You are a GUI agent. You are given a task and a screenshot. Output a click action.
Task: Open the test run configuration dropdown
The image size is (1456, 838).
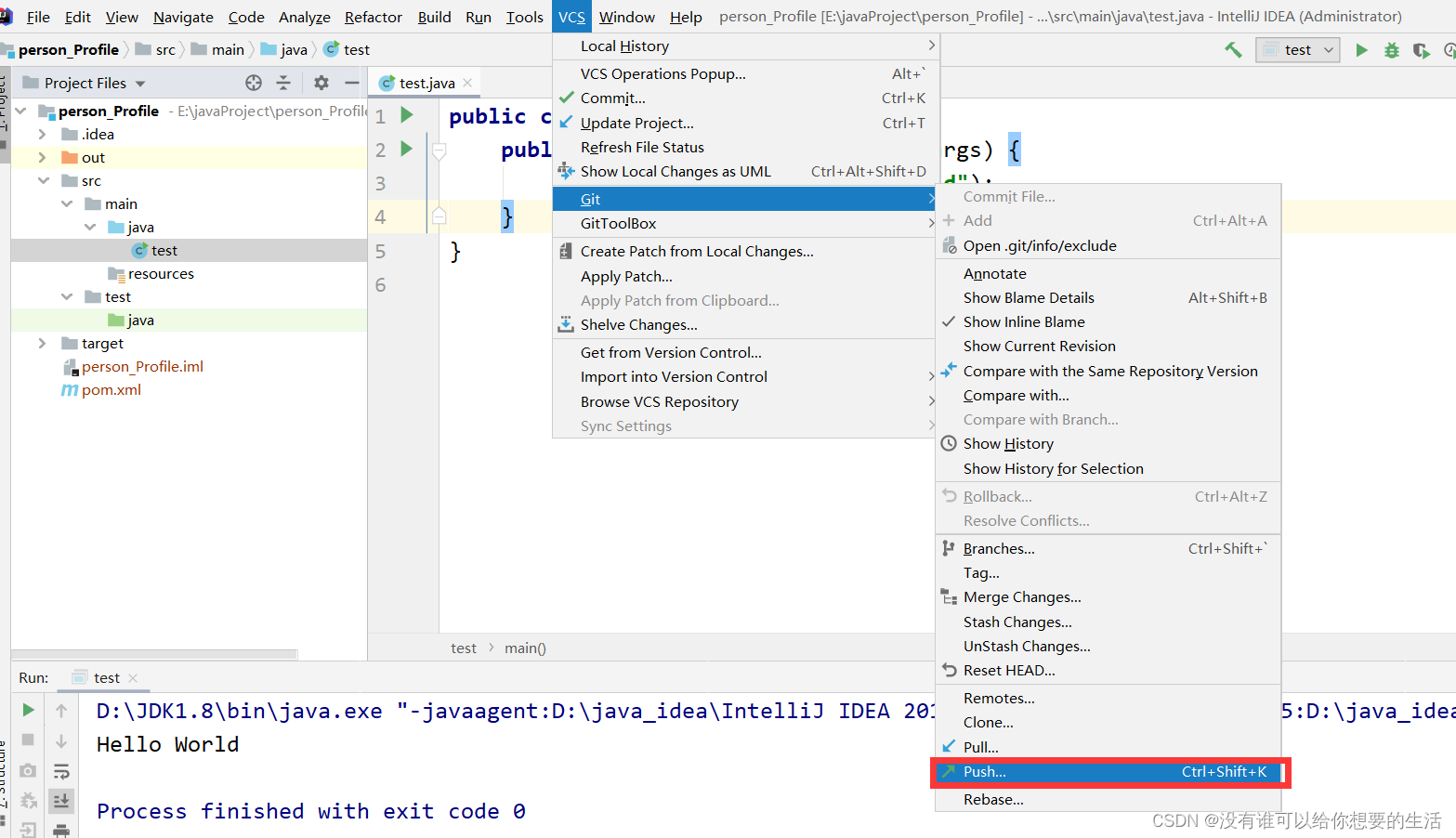click(1298, 50)
